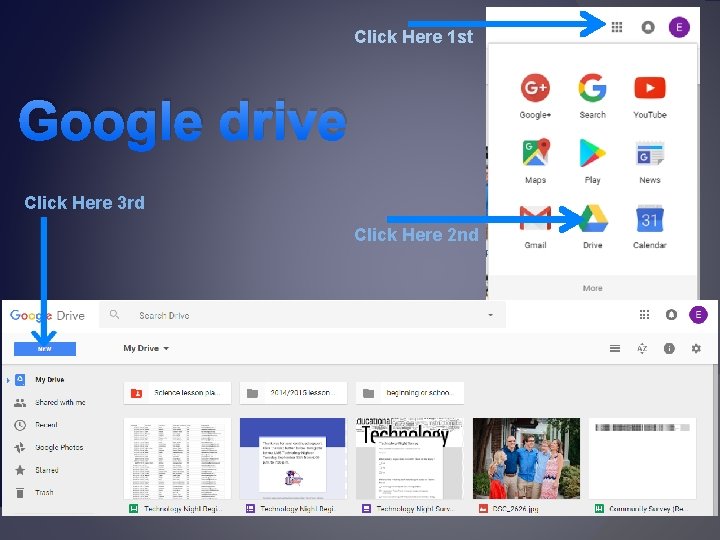Launch Drive from the apps menu
This screenshot has width=720, height=540.
pos(593,226)
